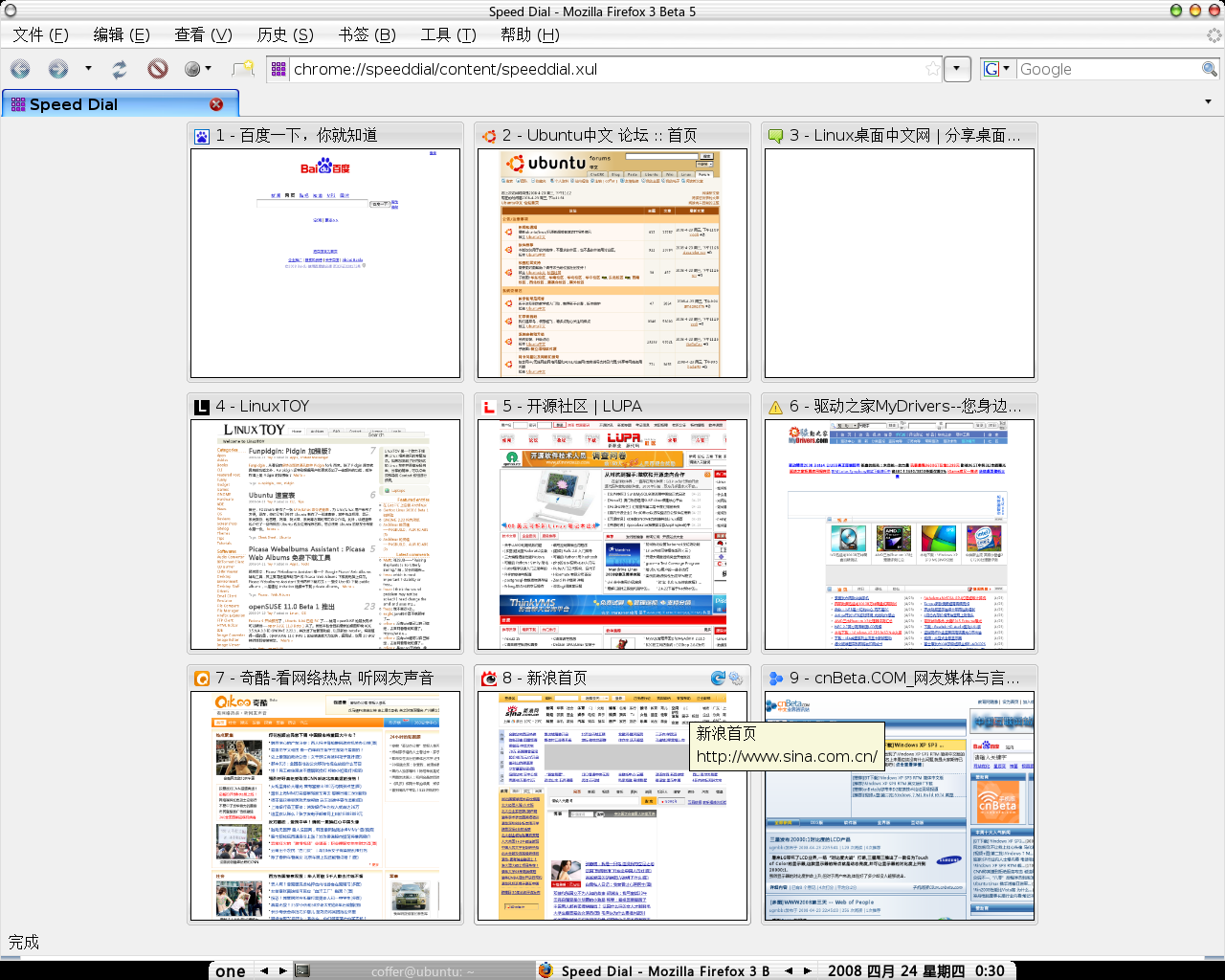Click the chrome://speeddial address field
The image size is (1225, 980).
(x=605, y=69)
